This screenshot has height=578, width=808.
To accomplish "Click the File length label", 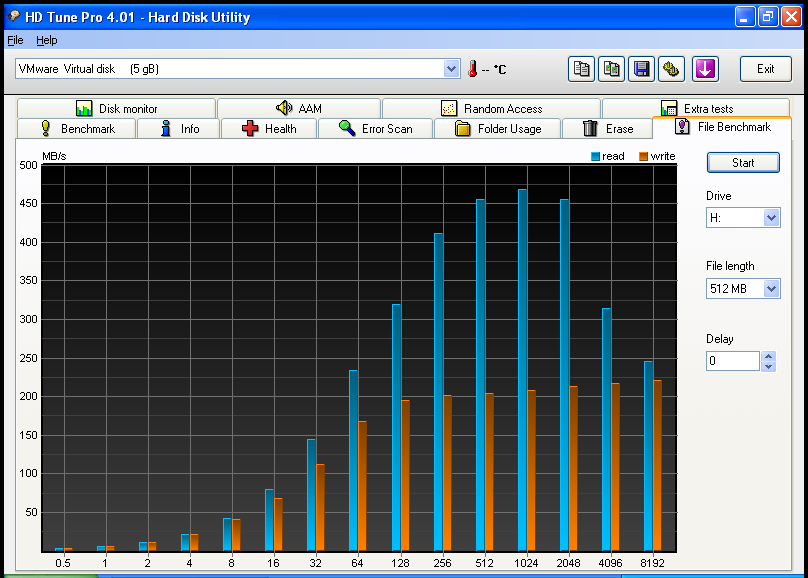I will pyautogui.click(x=730, y=266).
